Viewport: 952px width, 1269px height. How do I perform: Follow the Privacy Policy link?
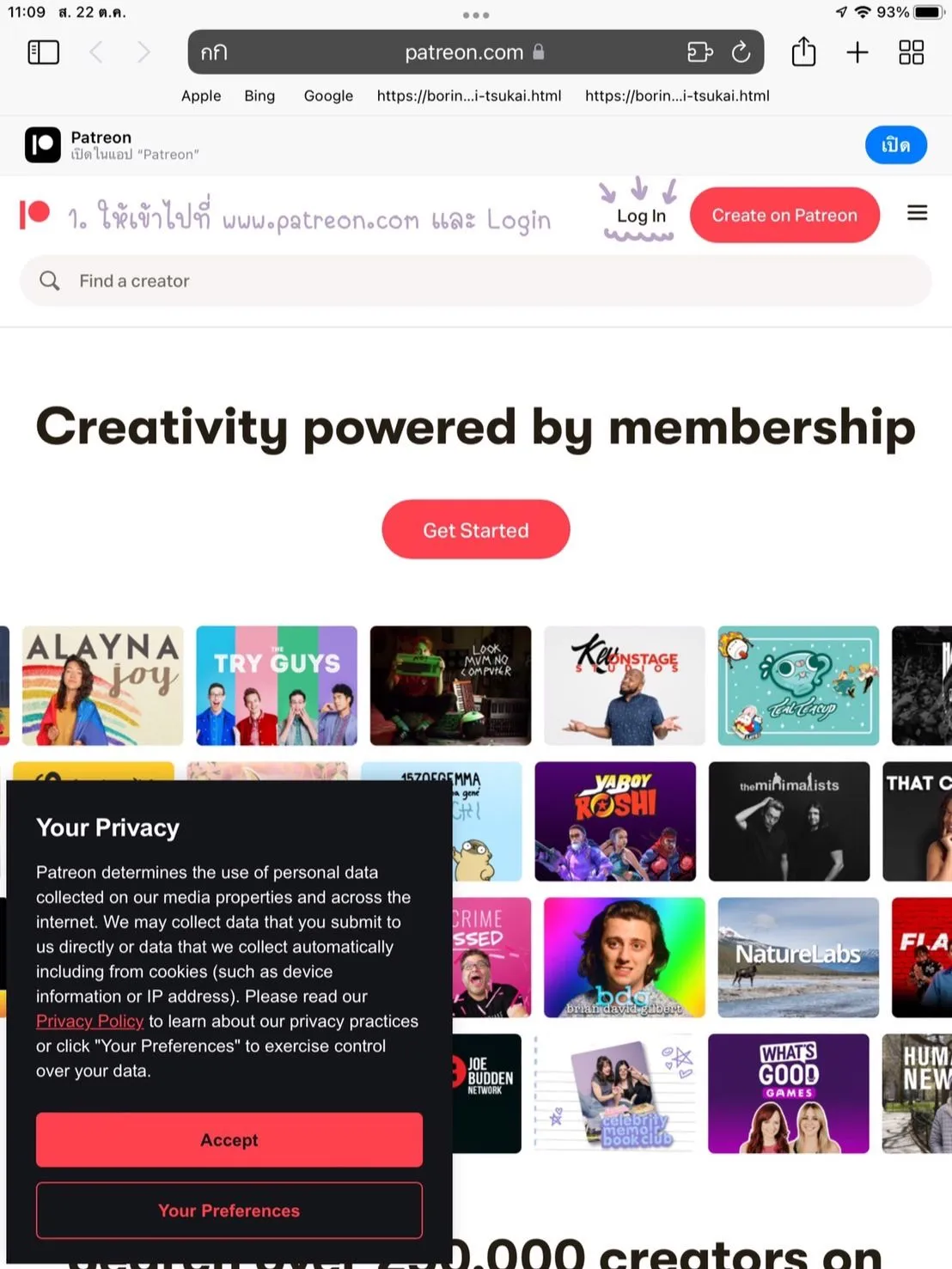click(x=89, y=1021)
